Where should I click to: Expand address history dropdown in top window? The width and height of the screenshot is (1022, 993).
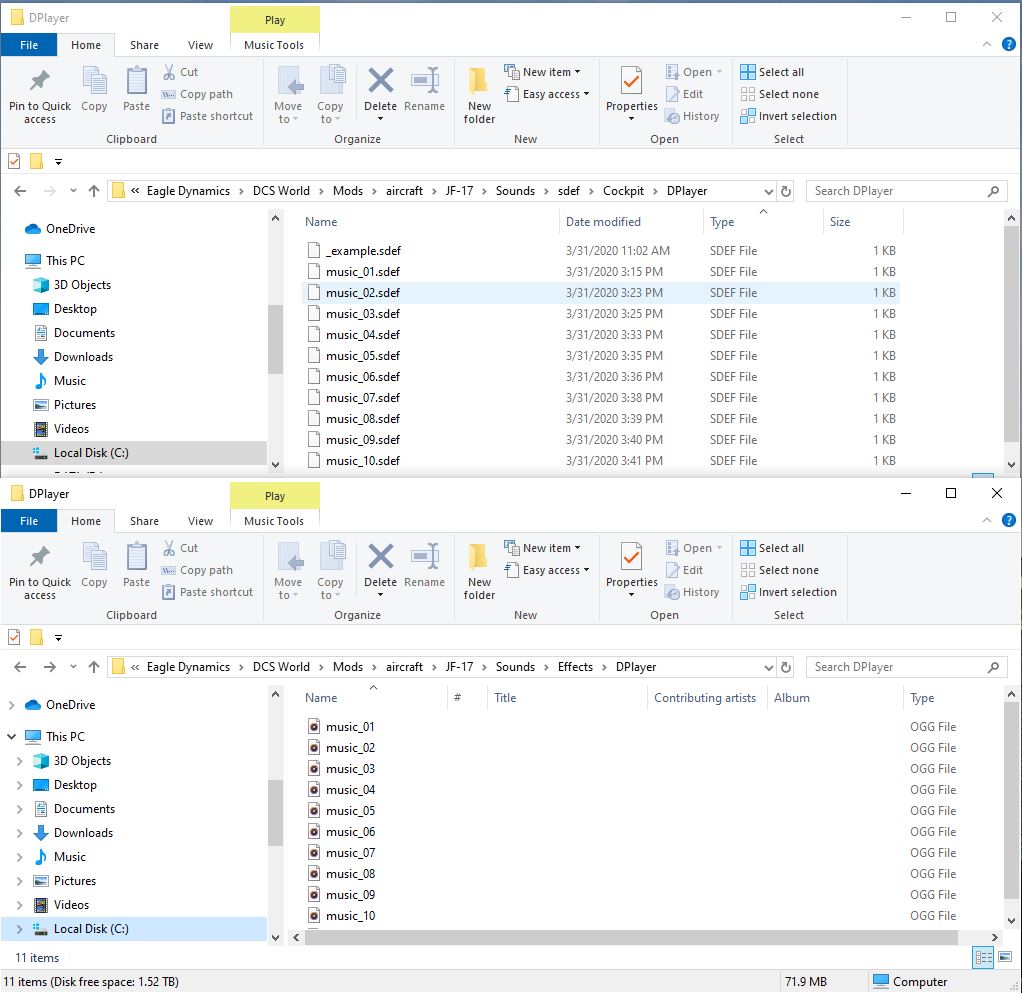coord(768,192)
